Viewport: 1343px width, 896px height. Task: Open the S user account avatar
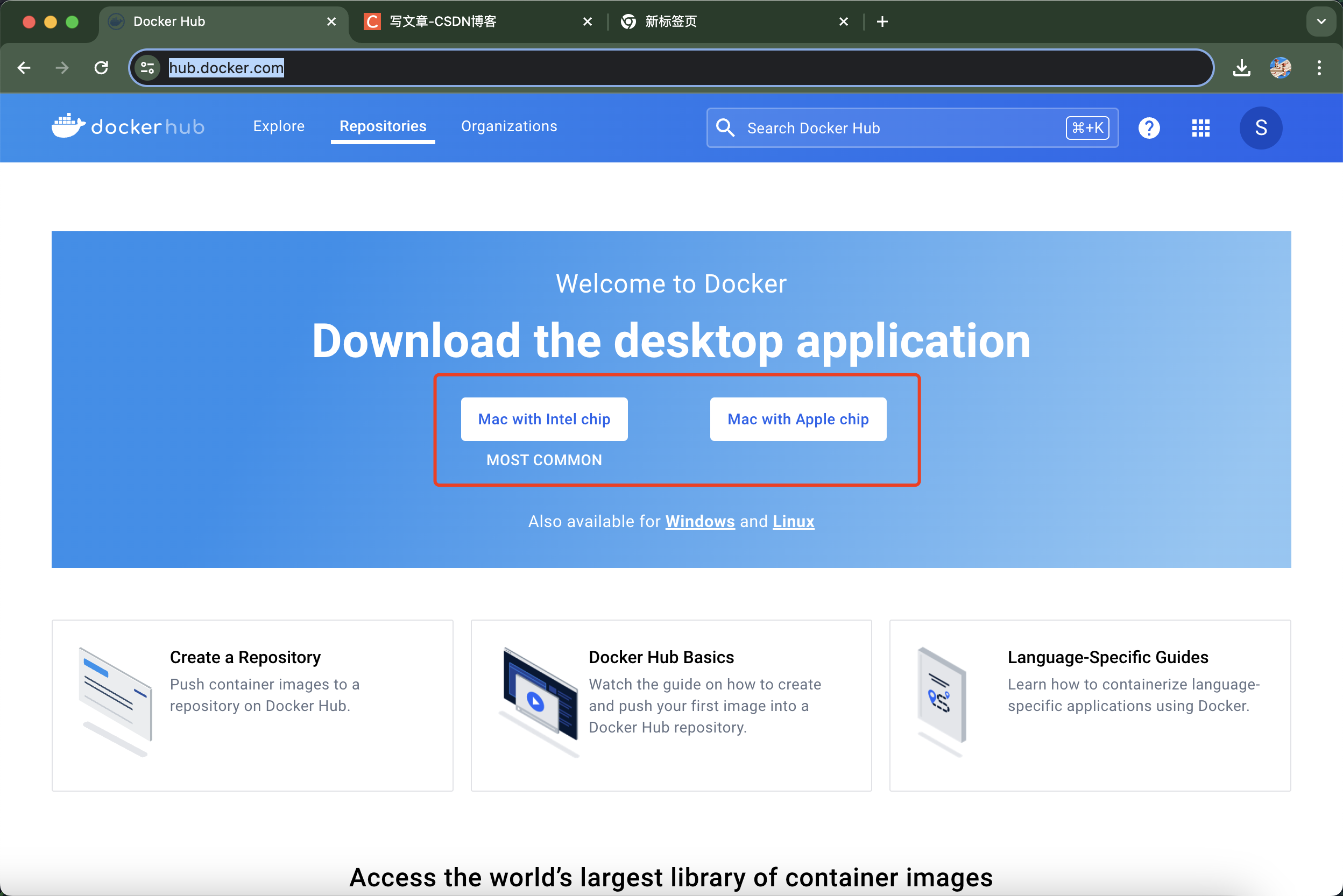(1261, 127)
